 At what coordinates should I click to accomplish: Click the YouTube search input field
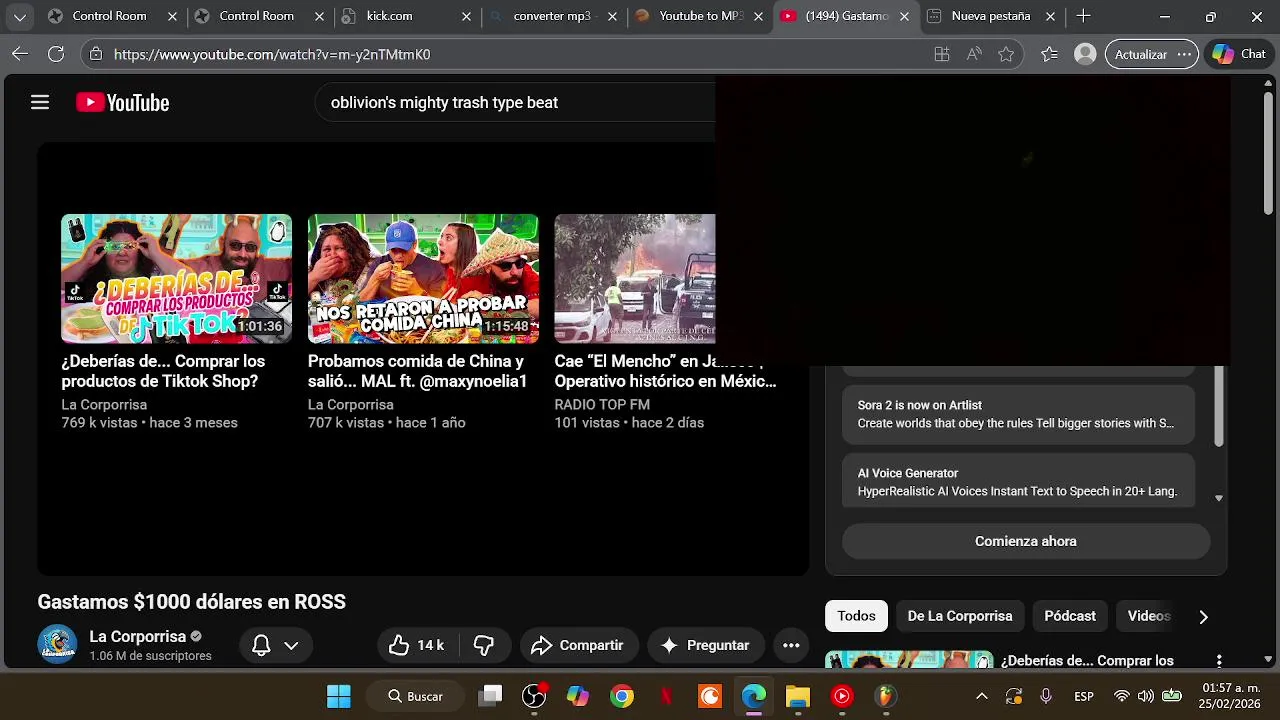tap(515, 102)
